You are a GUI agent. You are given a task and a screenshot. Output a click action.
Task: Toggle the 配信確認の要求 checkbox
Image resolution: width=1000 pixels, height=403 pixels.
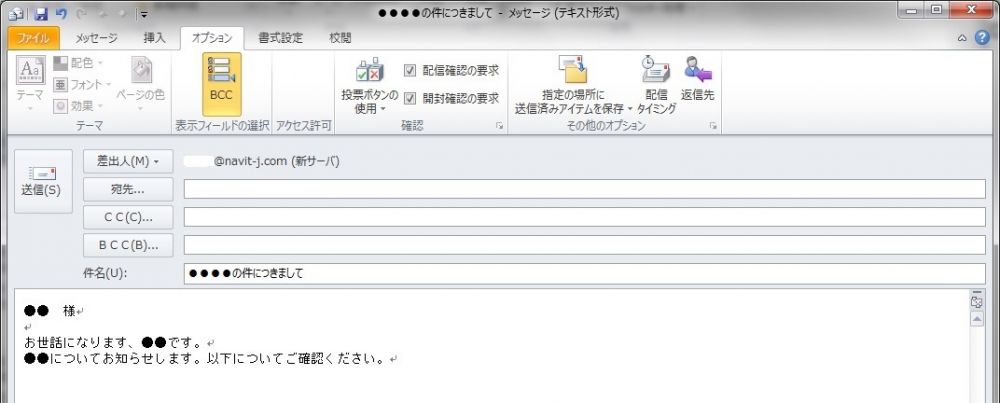[x=410, y=71]
